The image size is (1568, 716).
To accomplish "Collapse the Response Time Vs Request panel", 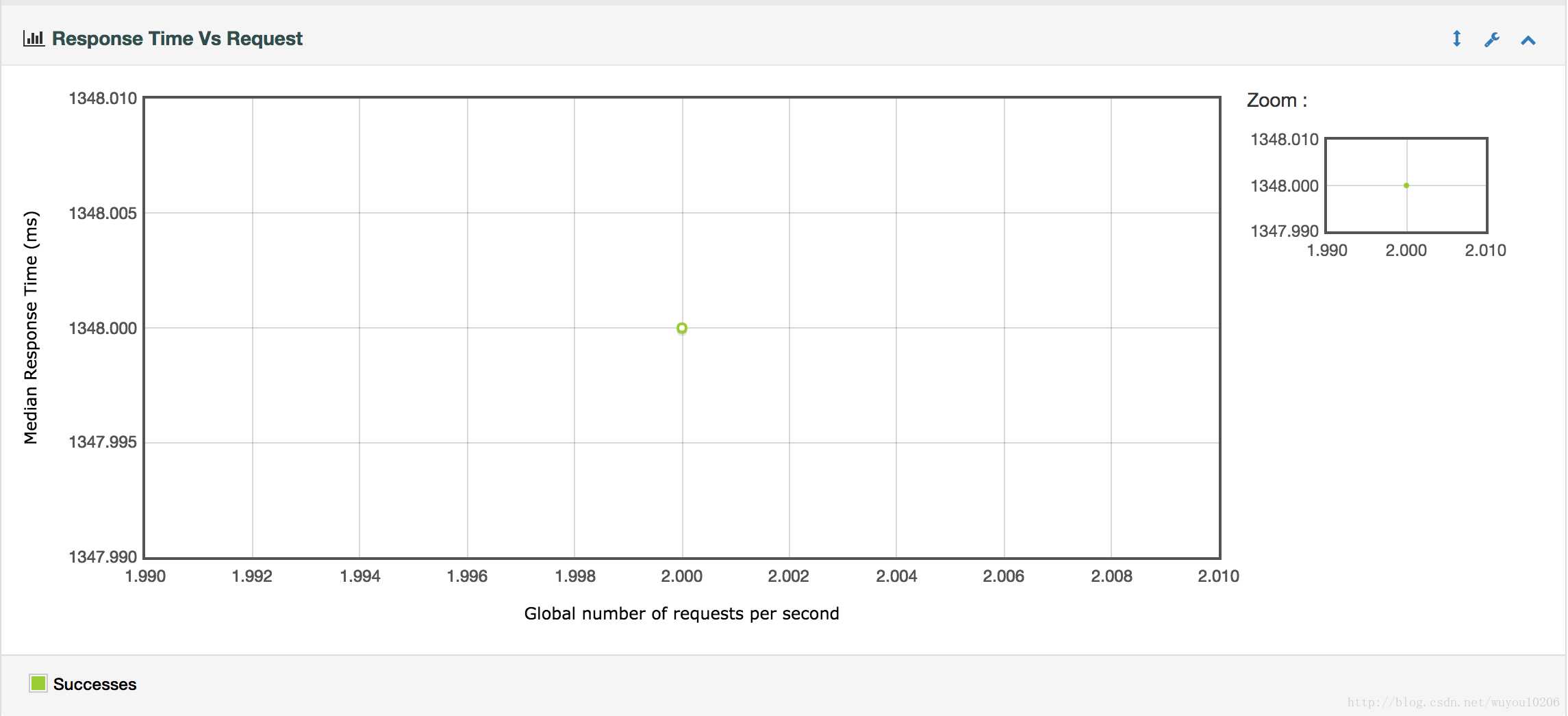I will pos(1528,40).
